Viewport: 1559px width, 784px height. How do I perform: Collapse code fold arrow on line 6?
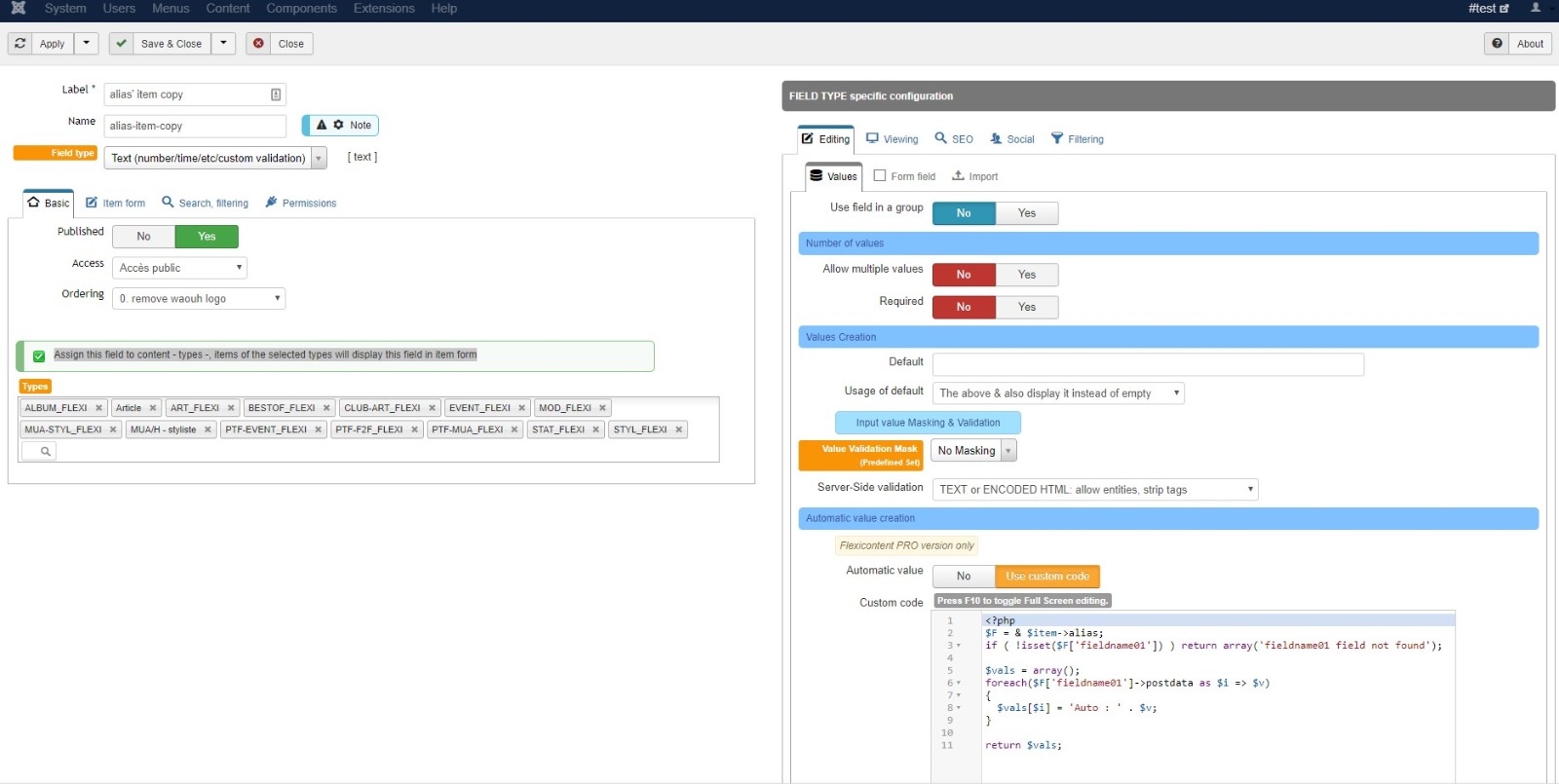tap(959, 684)
